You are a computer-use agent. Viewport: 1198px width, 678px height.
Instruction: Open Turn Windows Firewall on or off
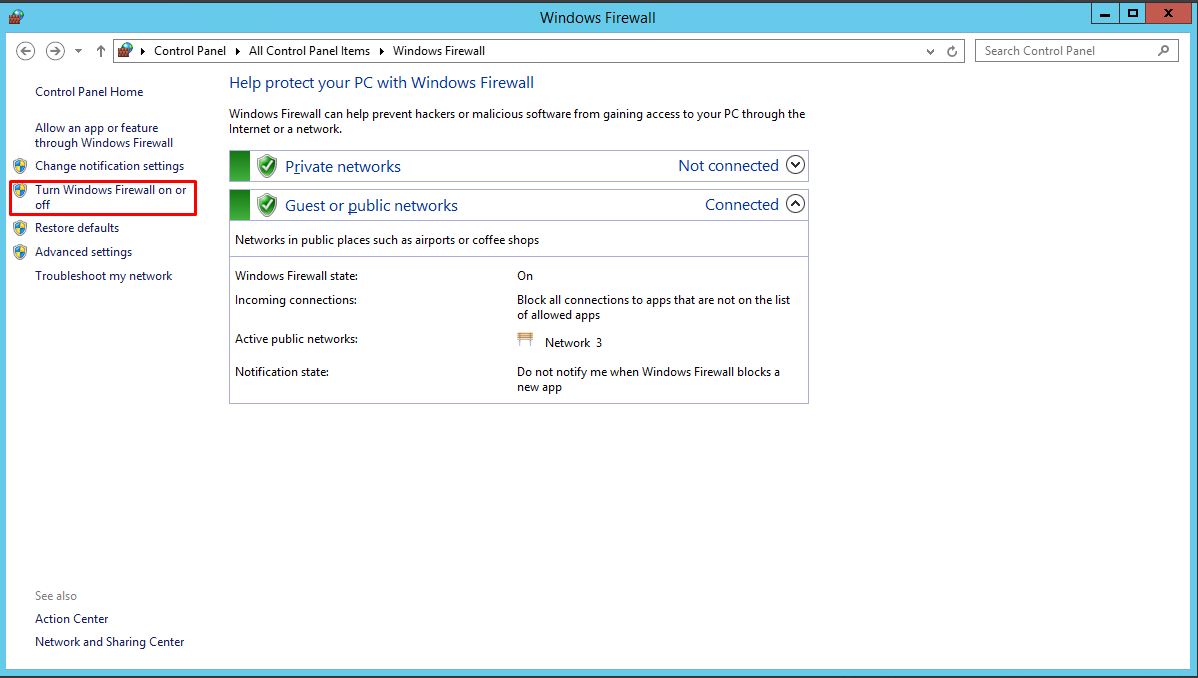click(111, 197)
